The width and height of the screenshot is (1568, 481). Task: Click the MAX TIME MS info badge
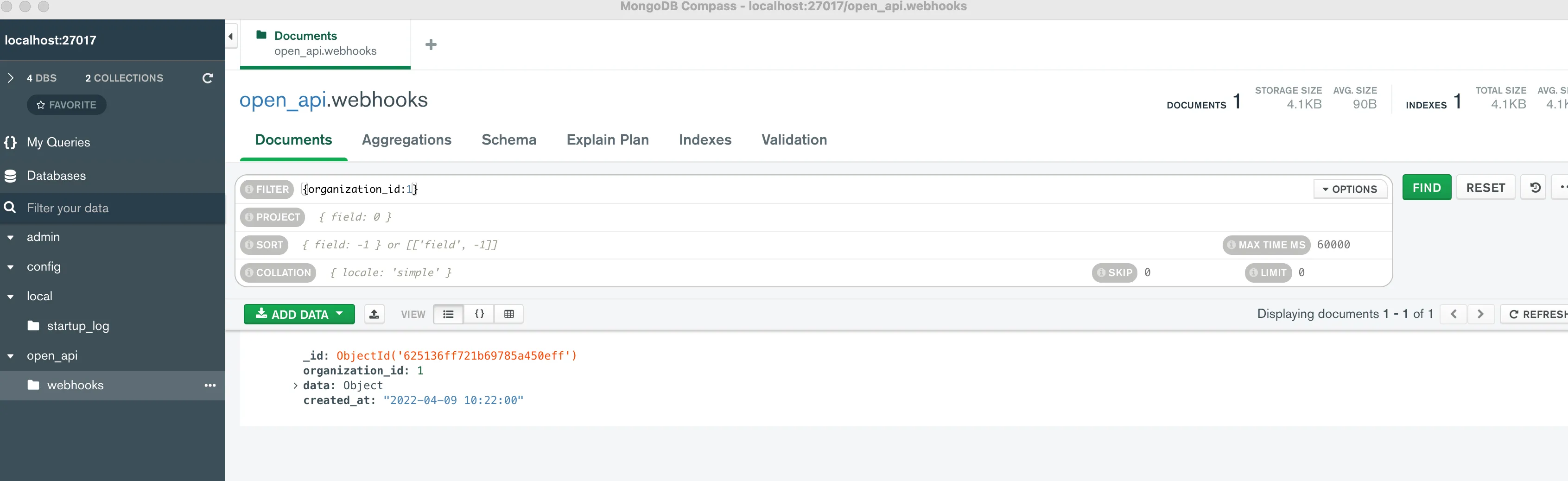pos(1266,245)
